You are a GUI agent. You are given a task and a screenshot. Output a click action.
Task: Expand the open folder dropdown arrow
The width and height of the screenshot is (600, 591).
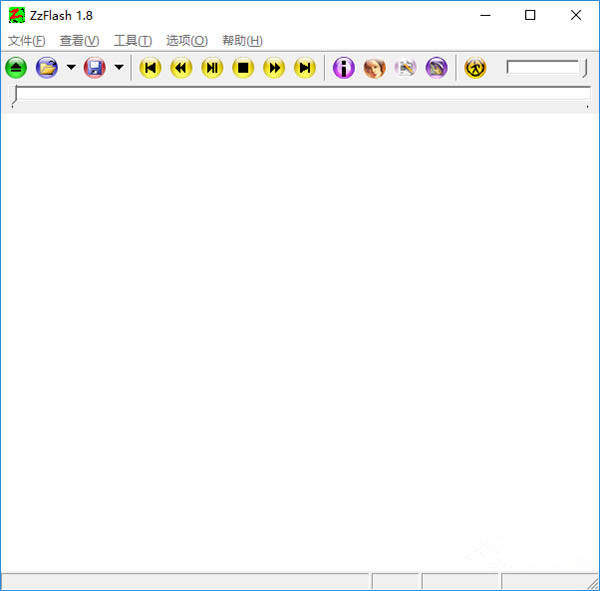[71, 68]
